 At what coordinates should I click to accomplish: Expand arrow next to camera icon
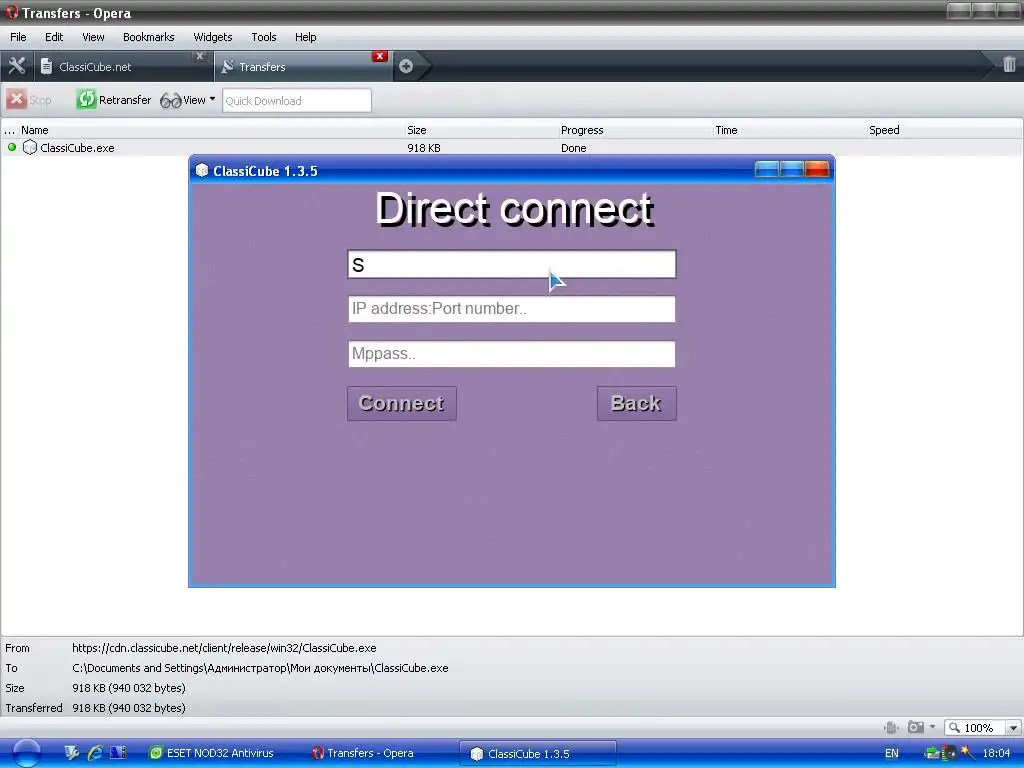click(932, 727)
